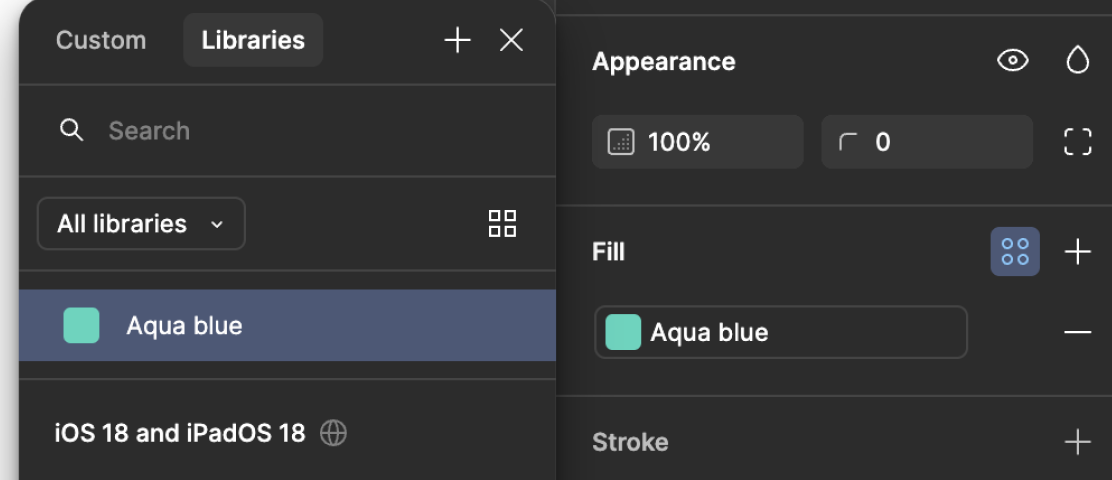Open the All libraries dropdown
The height and width of the screenshot is (480, 1112).
tap(141, 223)
